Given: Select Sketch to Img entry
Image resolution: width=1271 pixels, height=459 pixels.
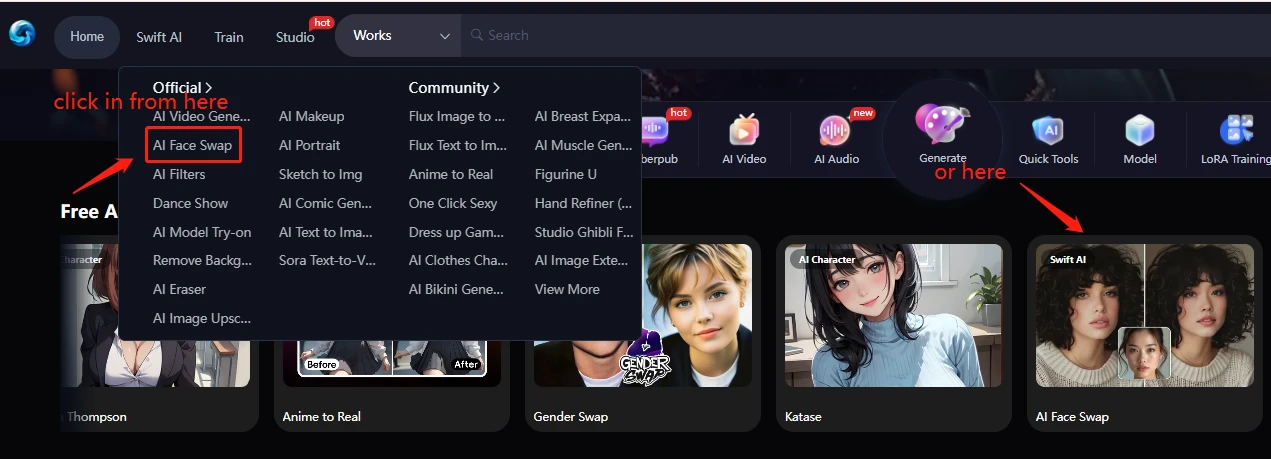Looking at the screenshot, I should point(320,174).
